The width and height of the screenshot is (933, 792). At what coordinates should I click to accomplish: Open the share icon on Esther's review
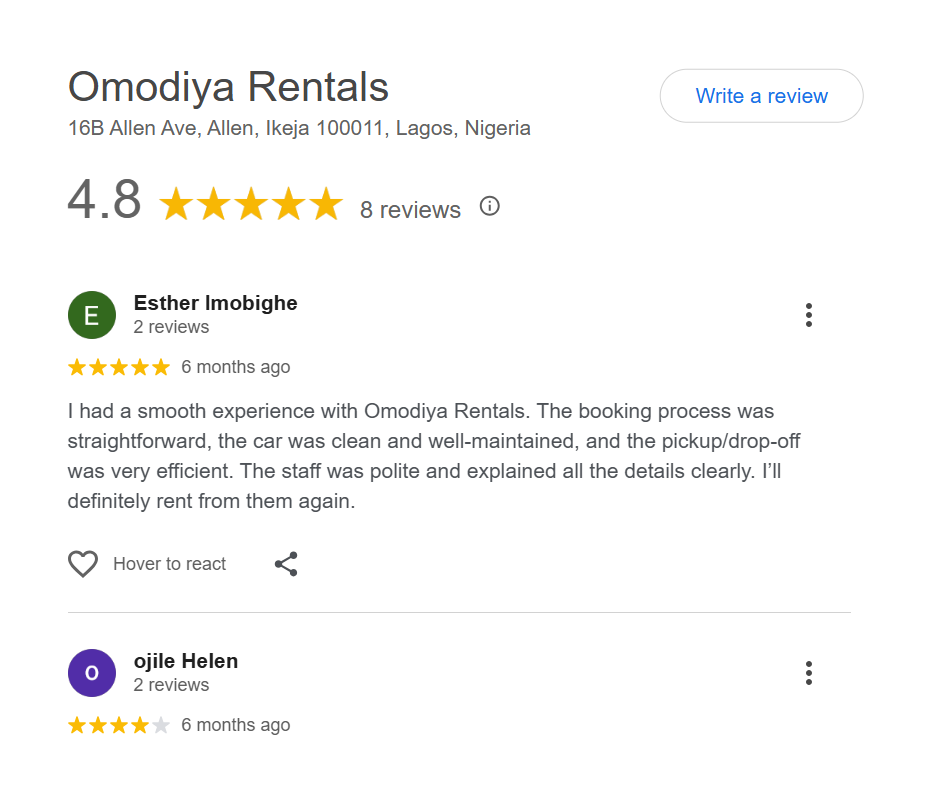[x=286, y=563]
